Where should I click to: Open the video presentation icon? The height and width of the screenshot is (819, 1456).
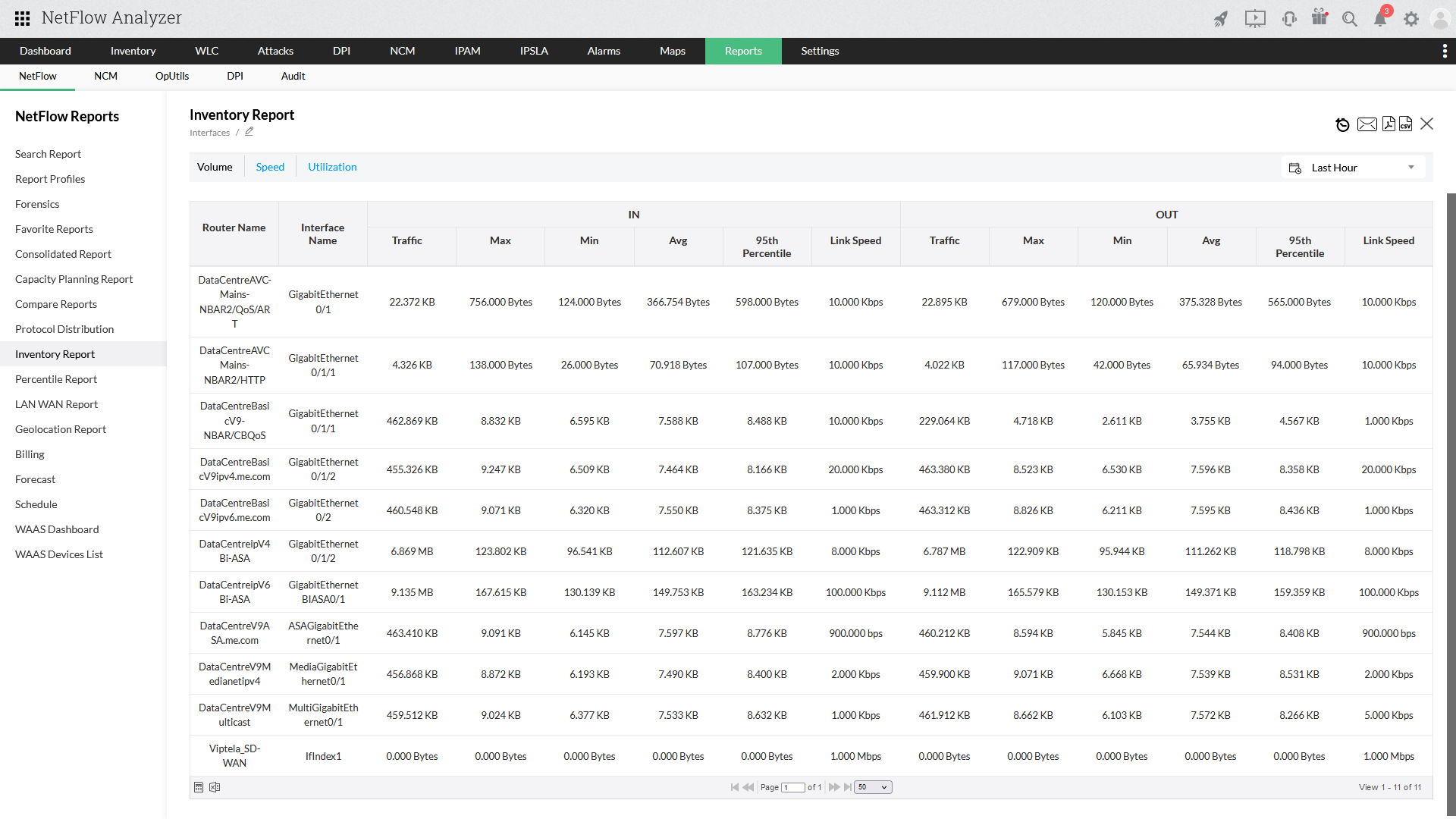(1255, 19)
